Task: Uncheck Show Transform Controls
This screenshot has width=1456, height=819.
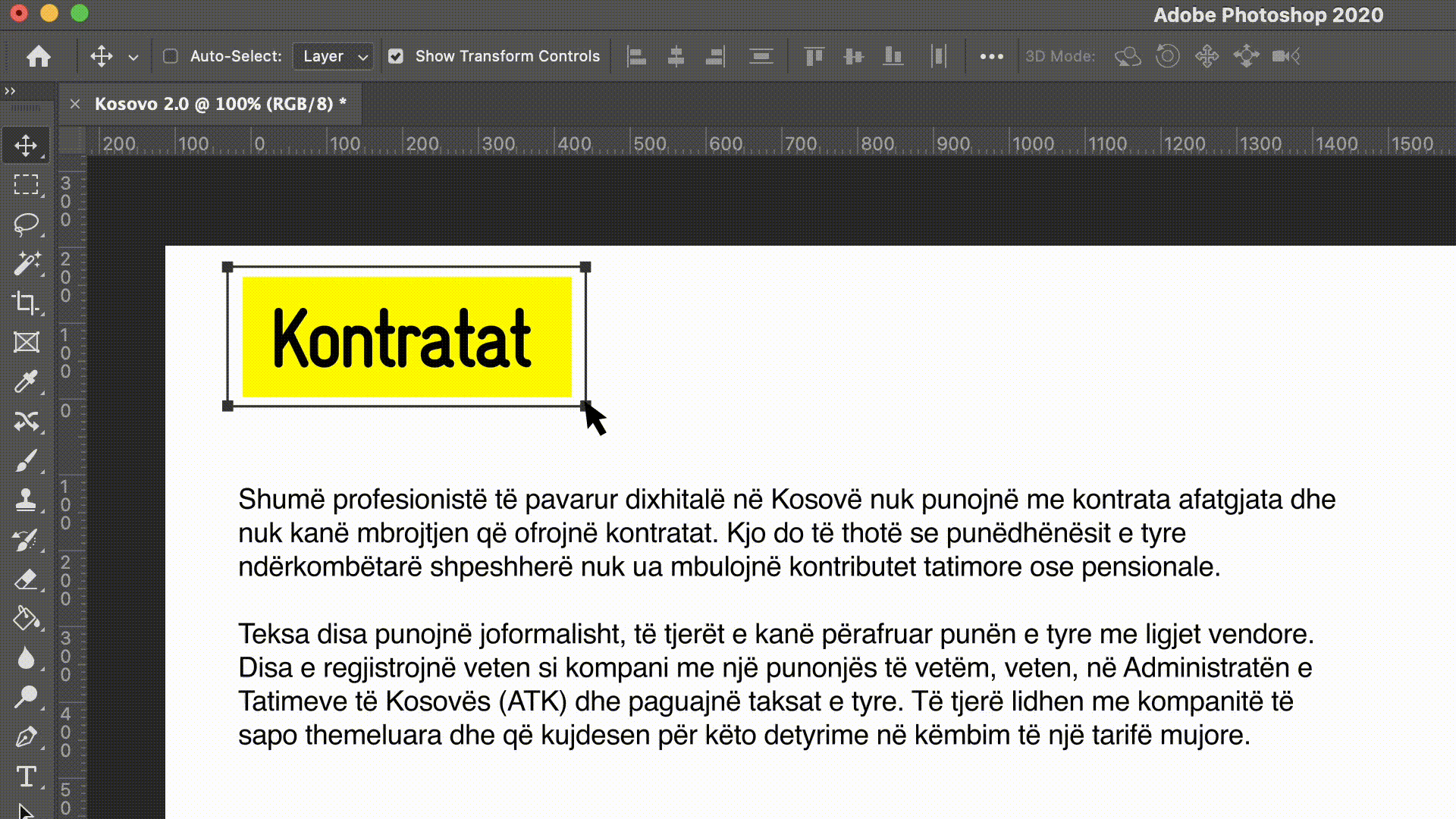Action: tap(396, 56)
